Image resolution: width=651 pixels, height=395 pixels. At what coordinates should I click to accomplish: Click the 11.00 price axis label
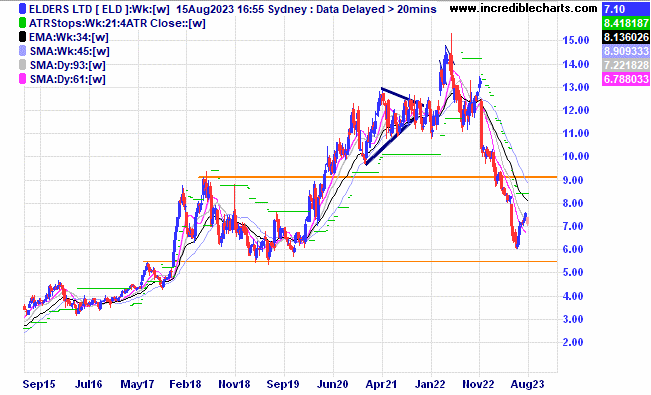[x=576, y=133]
